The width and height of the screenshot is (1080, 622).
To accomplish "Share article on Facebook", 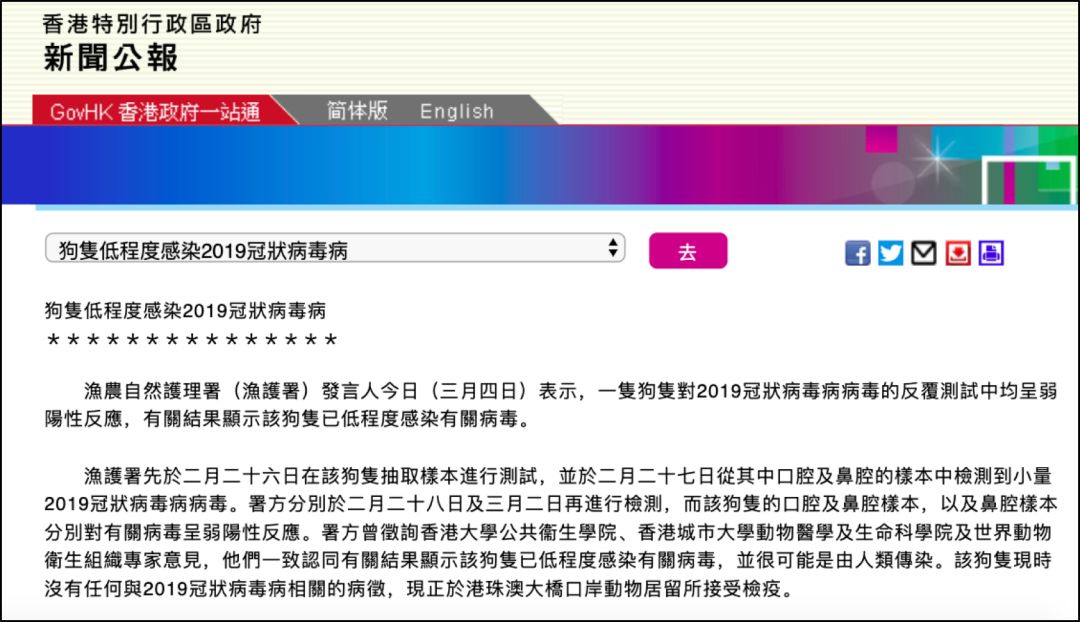I will point(857,253).
